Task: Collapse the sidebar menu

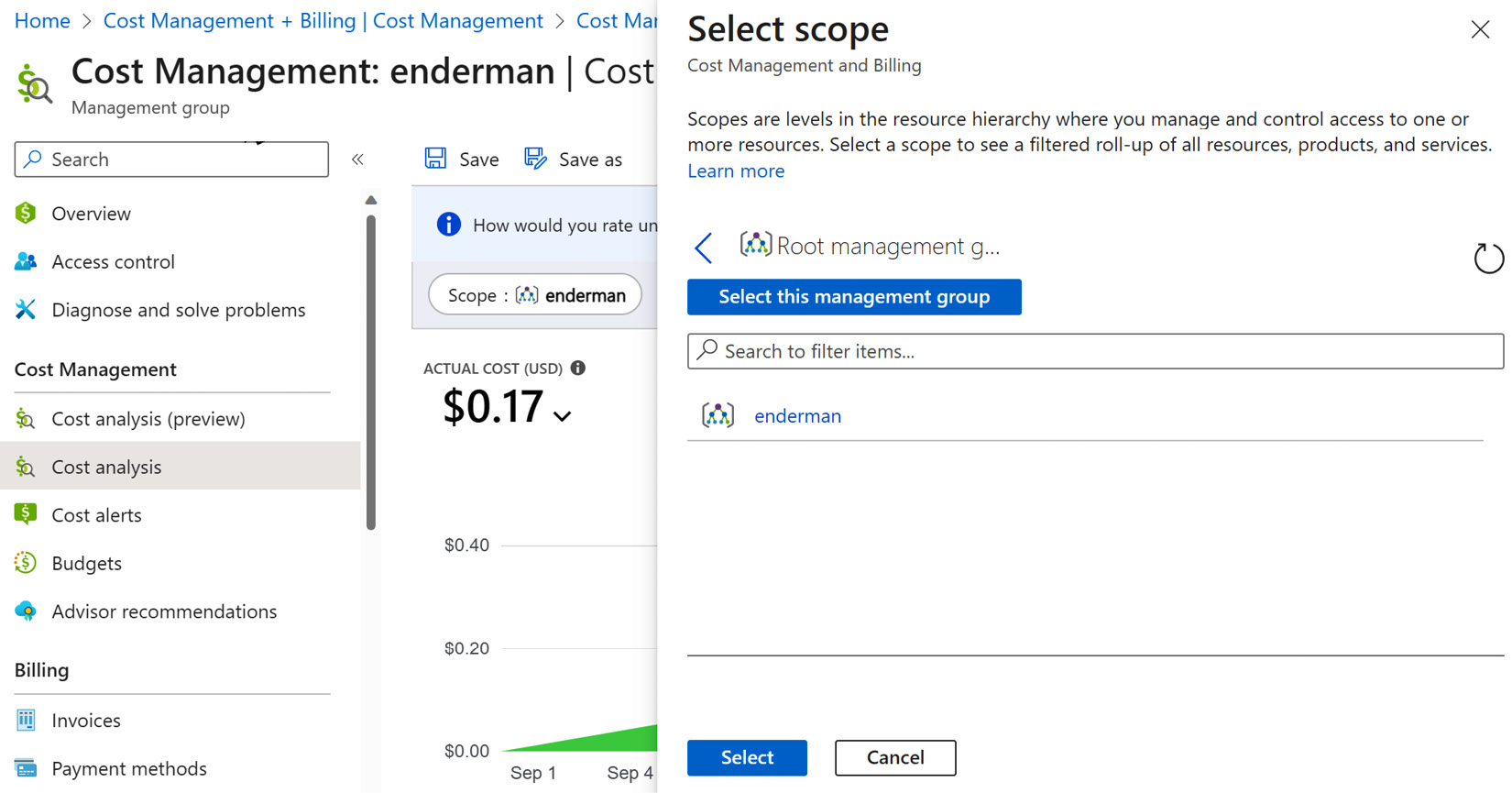Action: coord(357,160)
